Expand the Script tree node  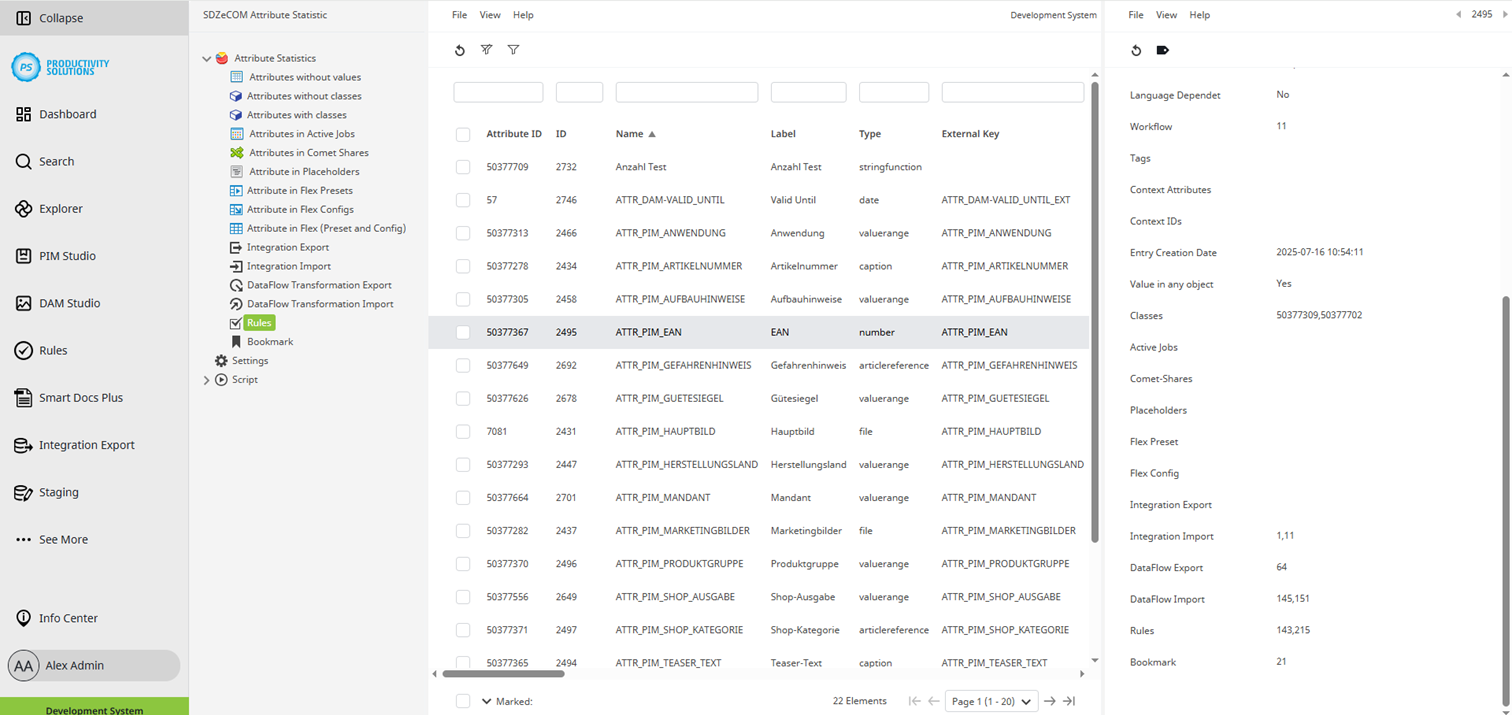[206, 379]
